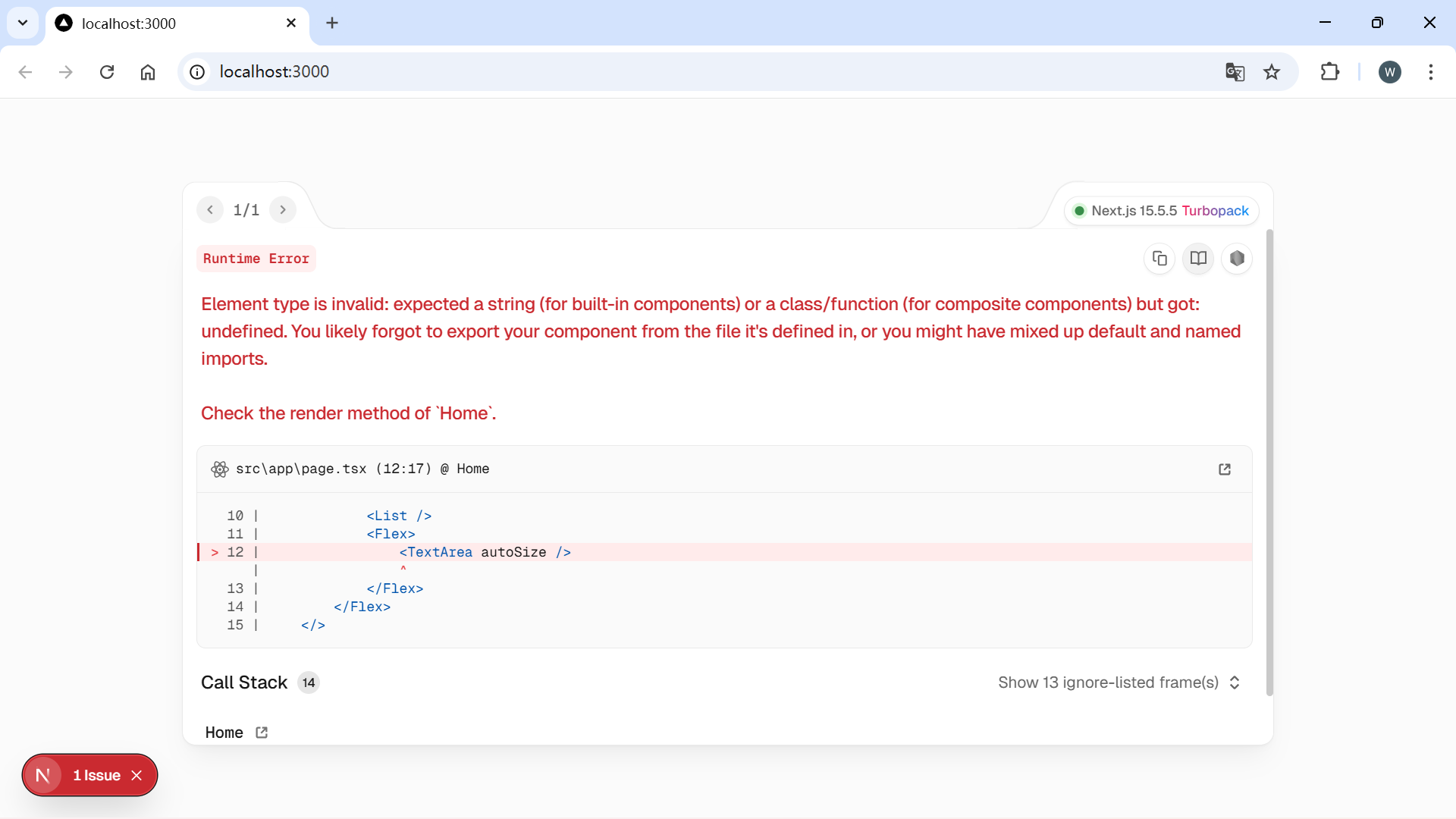Go to the next error
This screenshot has width=1456, height=819.
283,210
